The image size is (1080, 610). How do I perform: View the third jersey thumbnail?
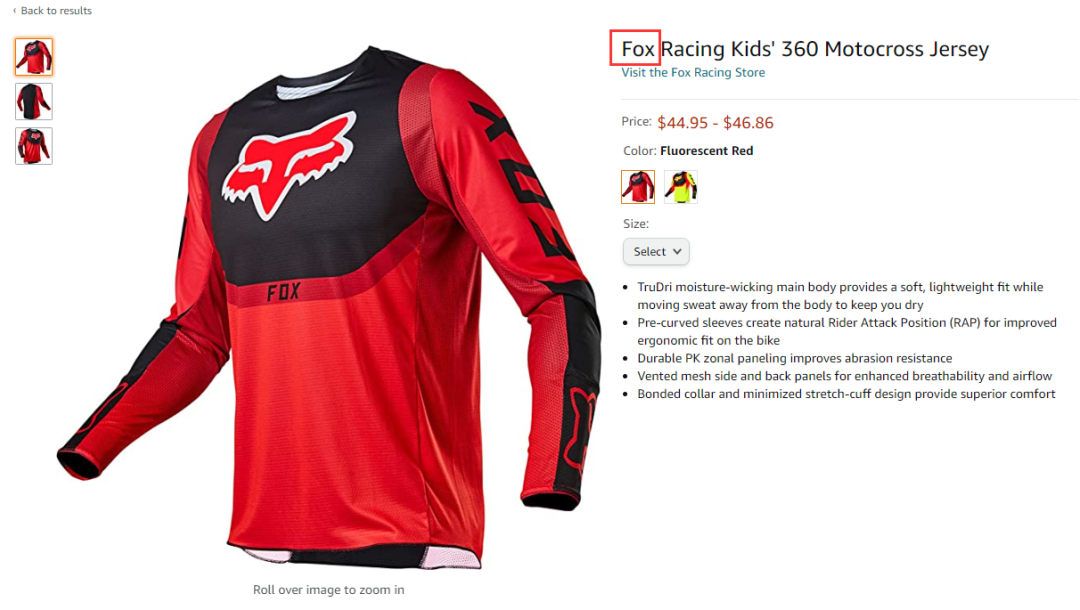[34, 145]
